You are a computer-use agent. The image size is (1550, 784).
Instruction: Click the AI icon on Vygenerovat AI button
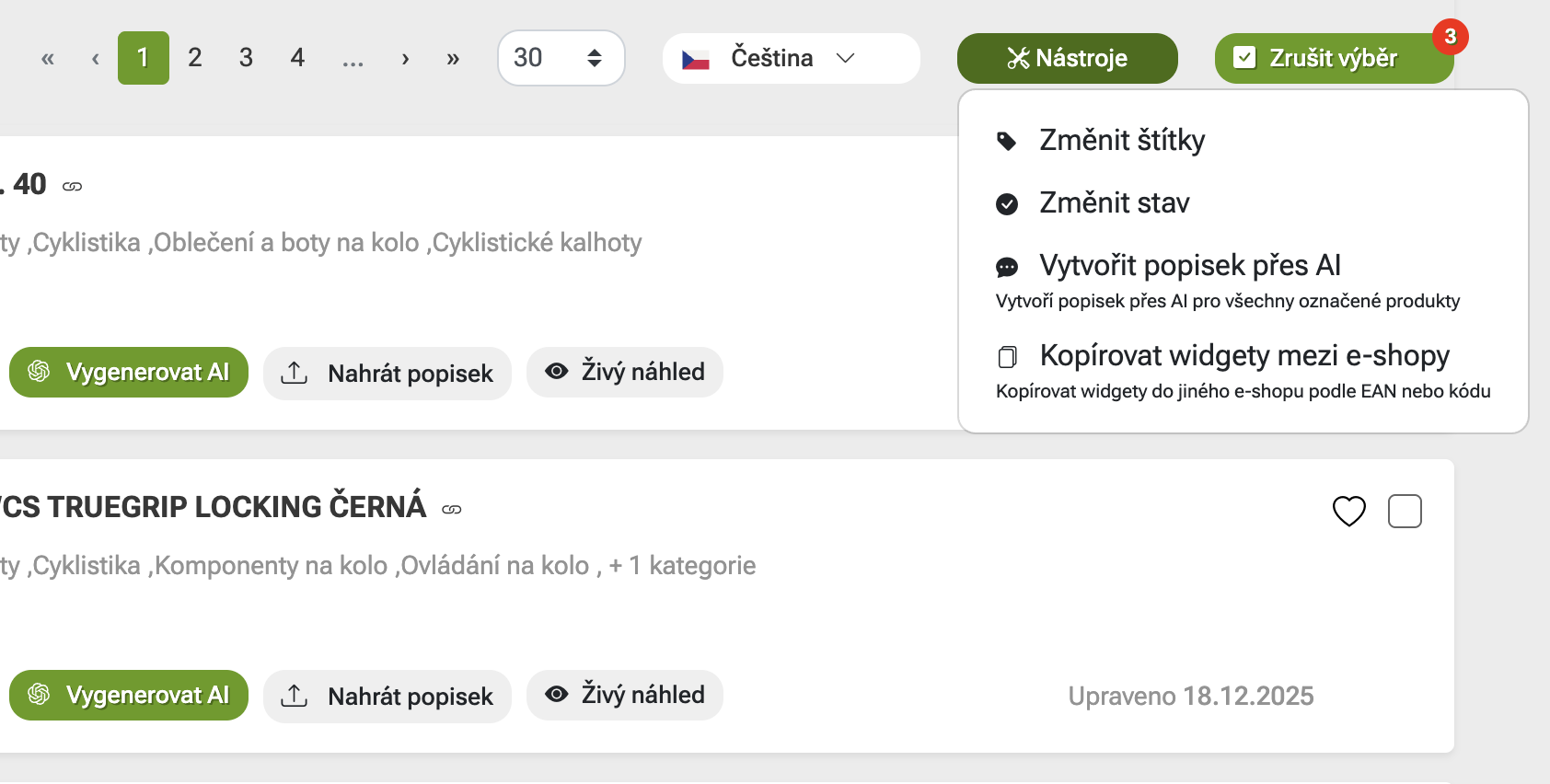(x=38, y=372)
